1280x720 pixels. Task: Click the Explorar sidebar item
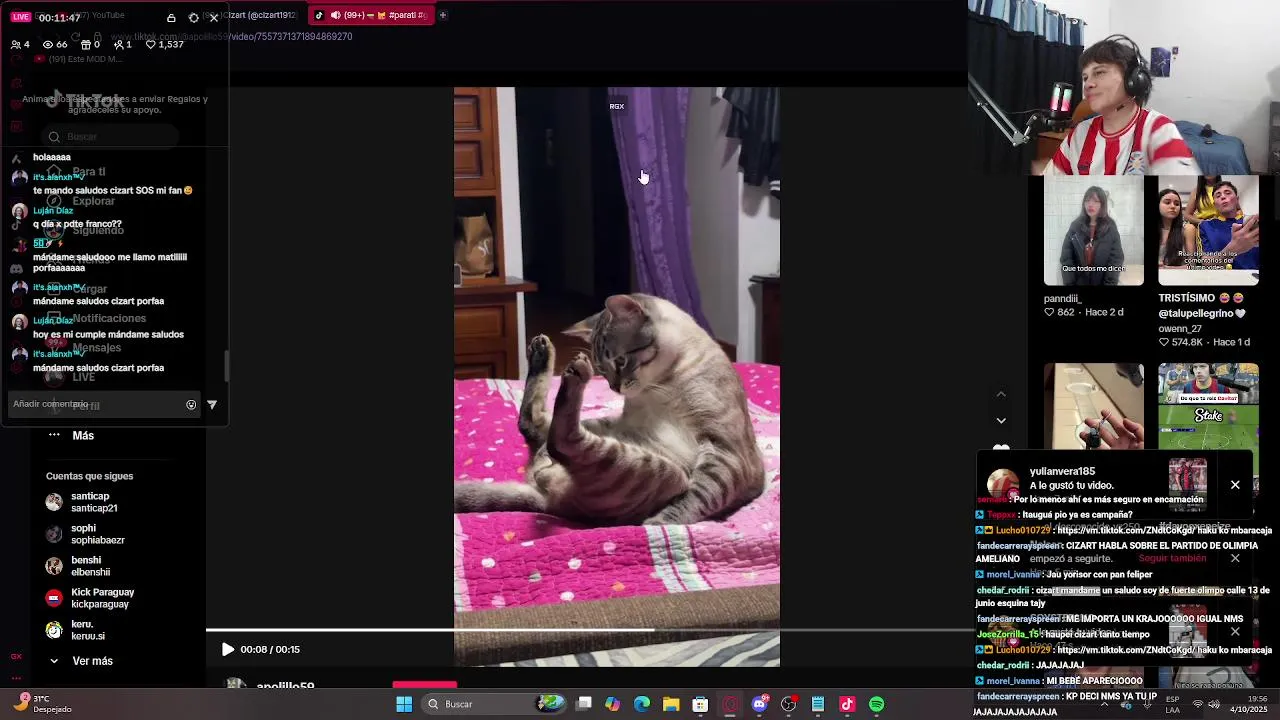(x=80, y=201)
